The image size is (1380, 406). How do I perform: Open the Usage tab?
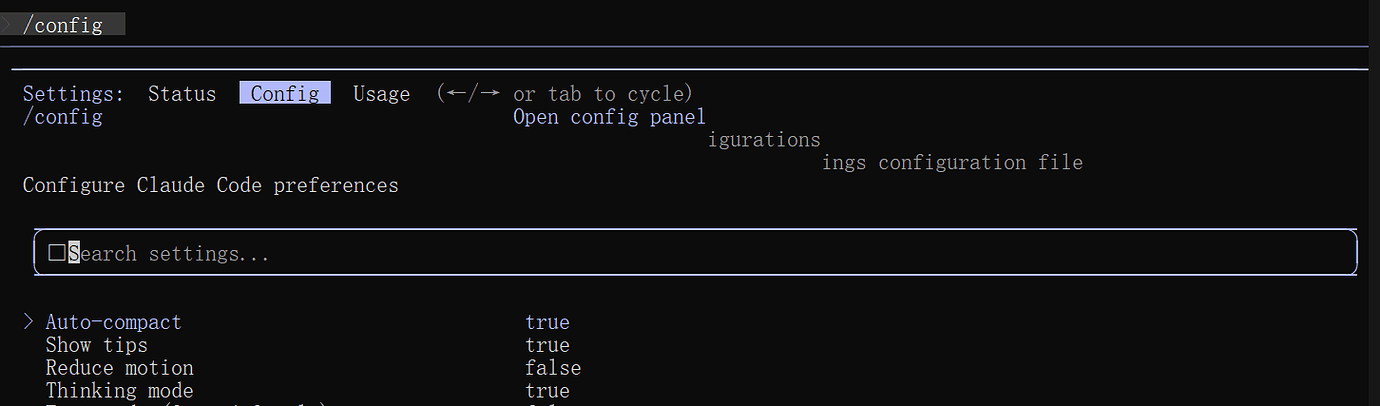381,93
